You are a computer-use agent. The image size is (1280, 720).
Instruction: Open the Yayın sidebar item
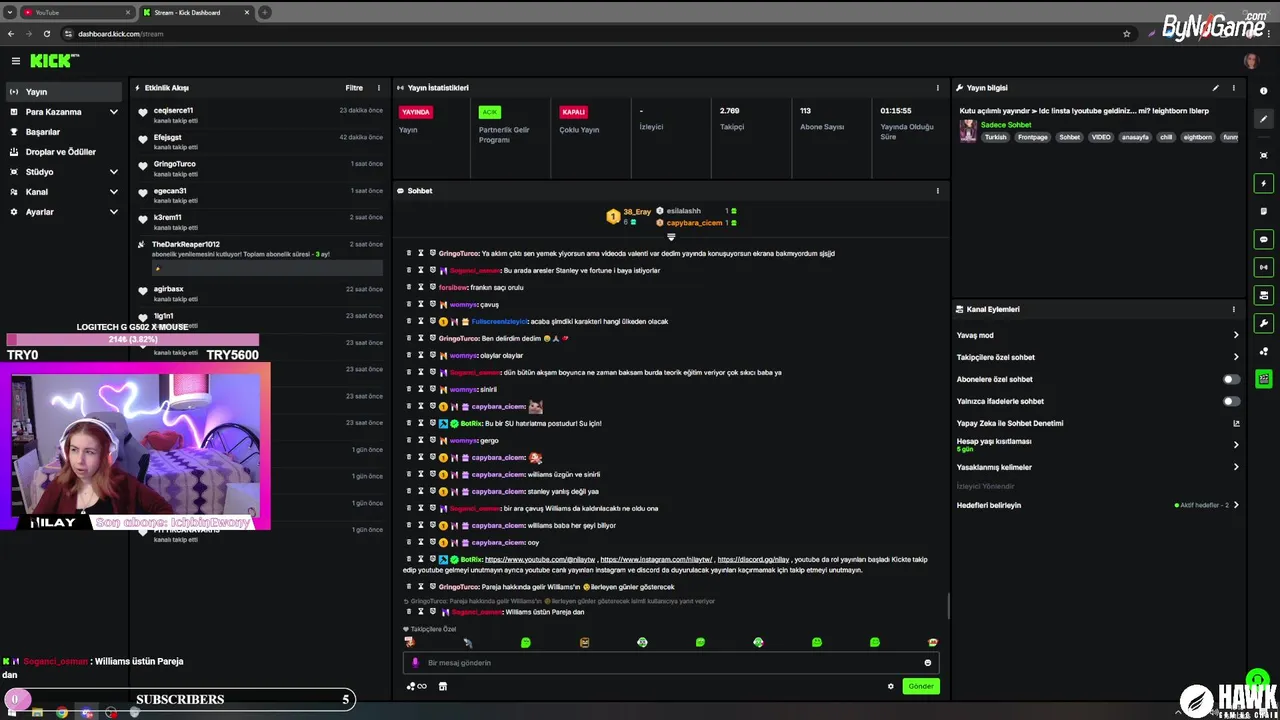click(x=64, y=92)
